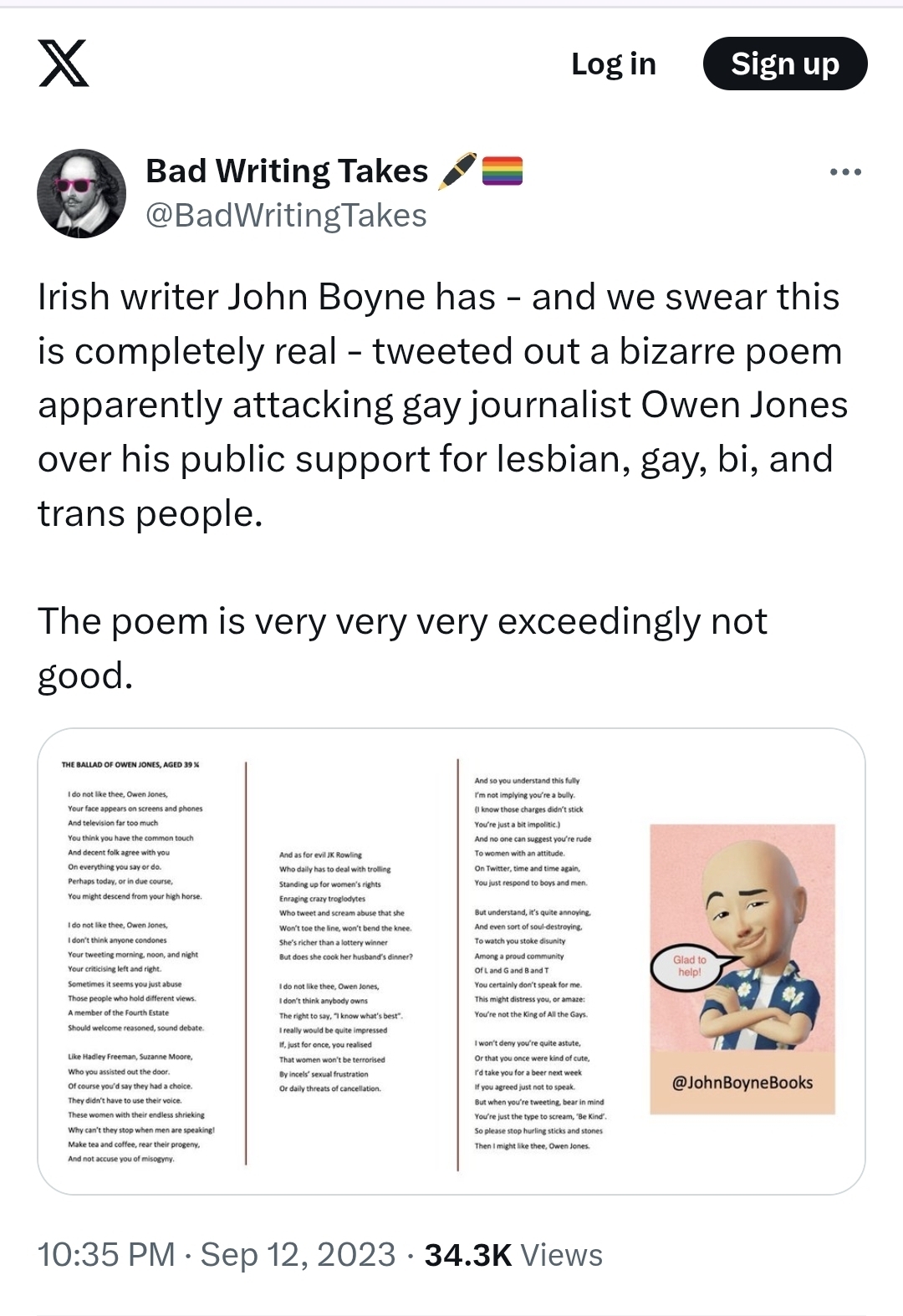Click the X logo
Image resolution: width=903 pixels, height=1316 pixels.
pyautogui.click(x=64, y=64)
